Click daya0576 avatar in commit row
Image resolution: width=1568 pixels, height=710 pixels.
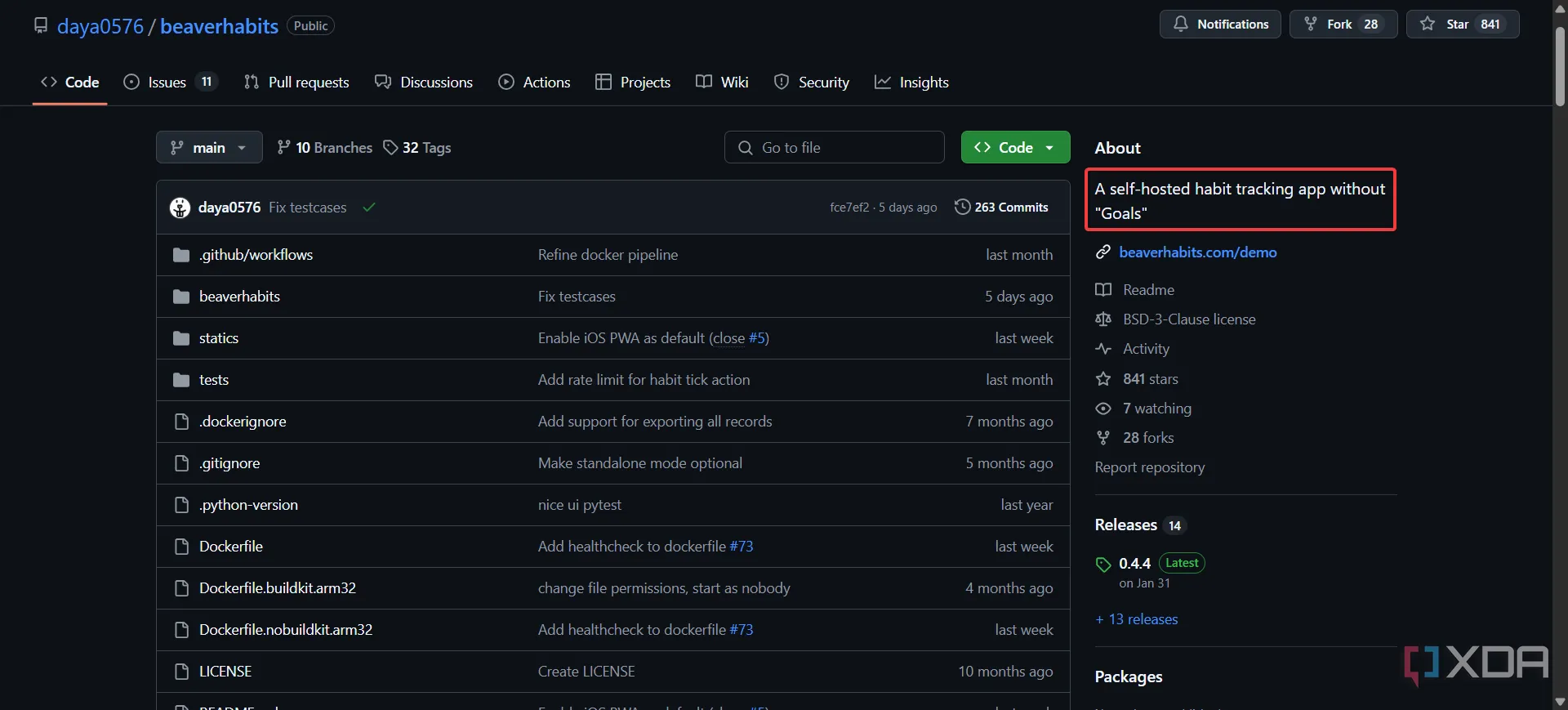pos(180,208)
